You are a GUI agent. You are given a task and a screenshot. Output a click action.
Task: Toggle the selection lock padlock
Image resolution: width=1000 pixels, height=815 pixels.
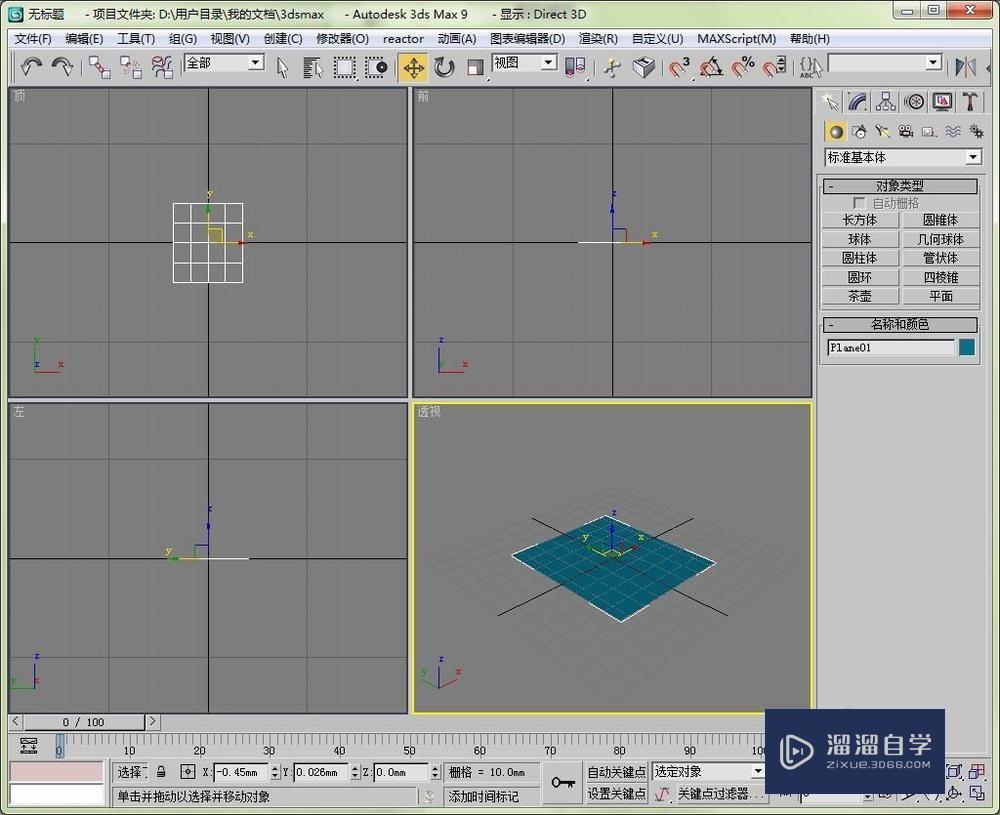tap(160, 772)
